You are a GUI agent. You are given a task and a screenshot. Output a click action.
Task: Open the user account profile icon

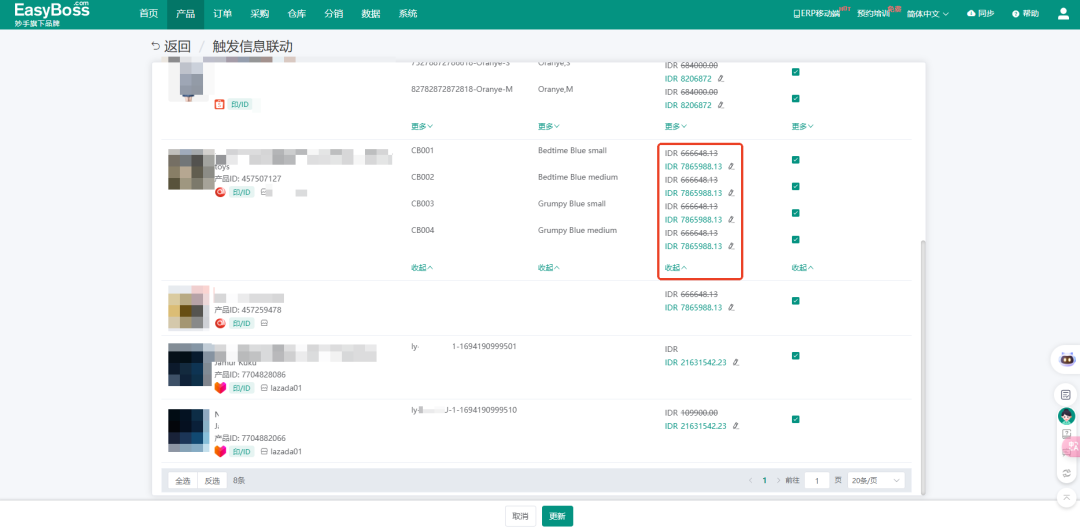coord(1062,14)
